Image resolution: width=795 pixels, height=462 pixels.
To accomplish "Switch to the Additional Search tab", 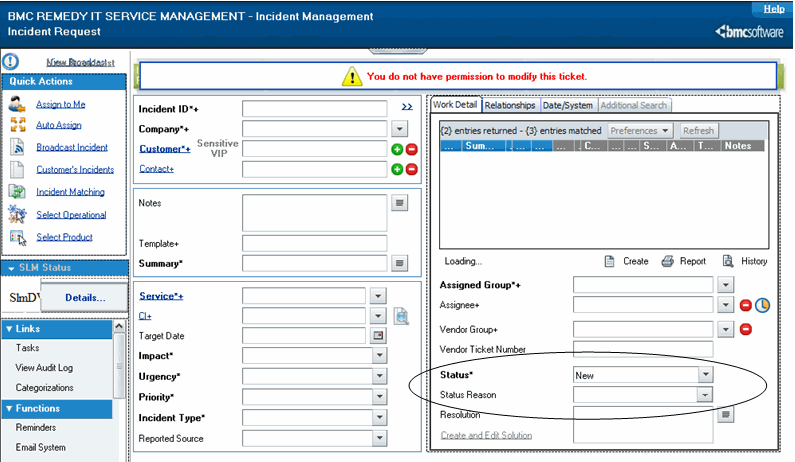I will tap(634, 105).
